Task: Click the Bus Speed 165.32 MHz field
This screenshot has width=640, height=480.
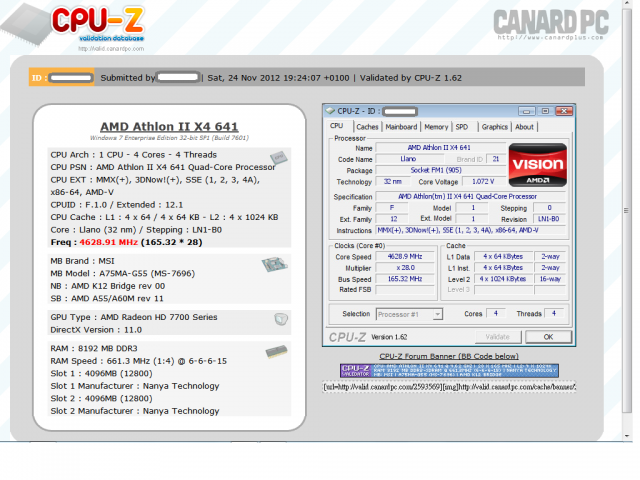Action: pyautogui.click(x=405, y=279)
